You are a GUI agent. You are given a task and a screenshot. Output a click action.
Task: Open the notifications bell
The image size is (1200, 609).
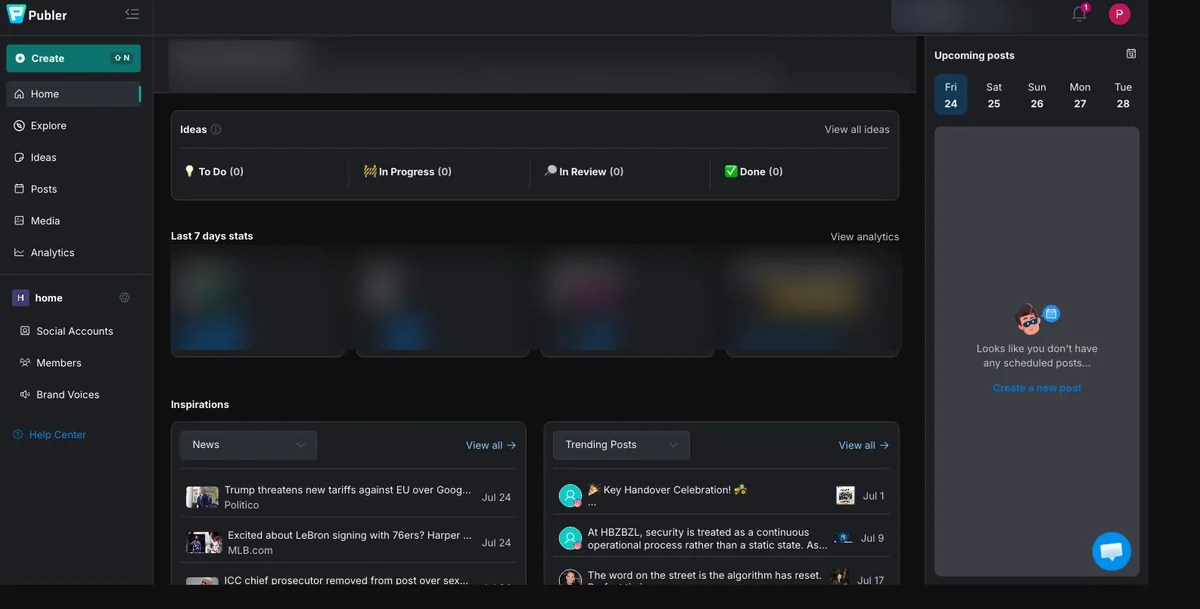(x=1079, y=14)
